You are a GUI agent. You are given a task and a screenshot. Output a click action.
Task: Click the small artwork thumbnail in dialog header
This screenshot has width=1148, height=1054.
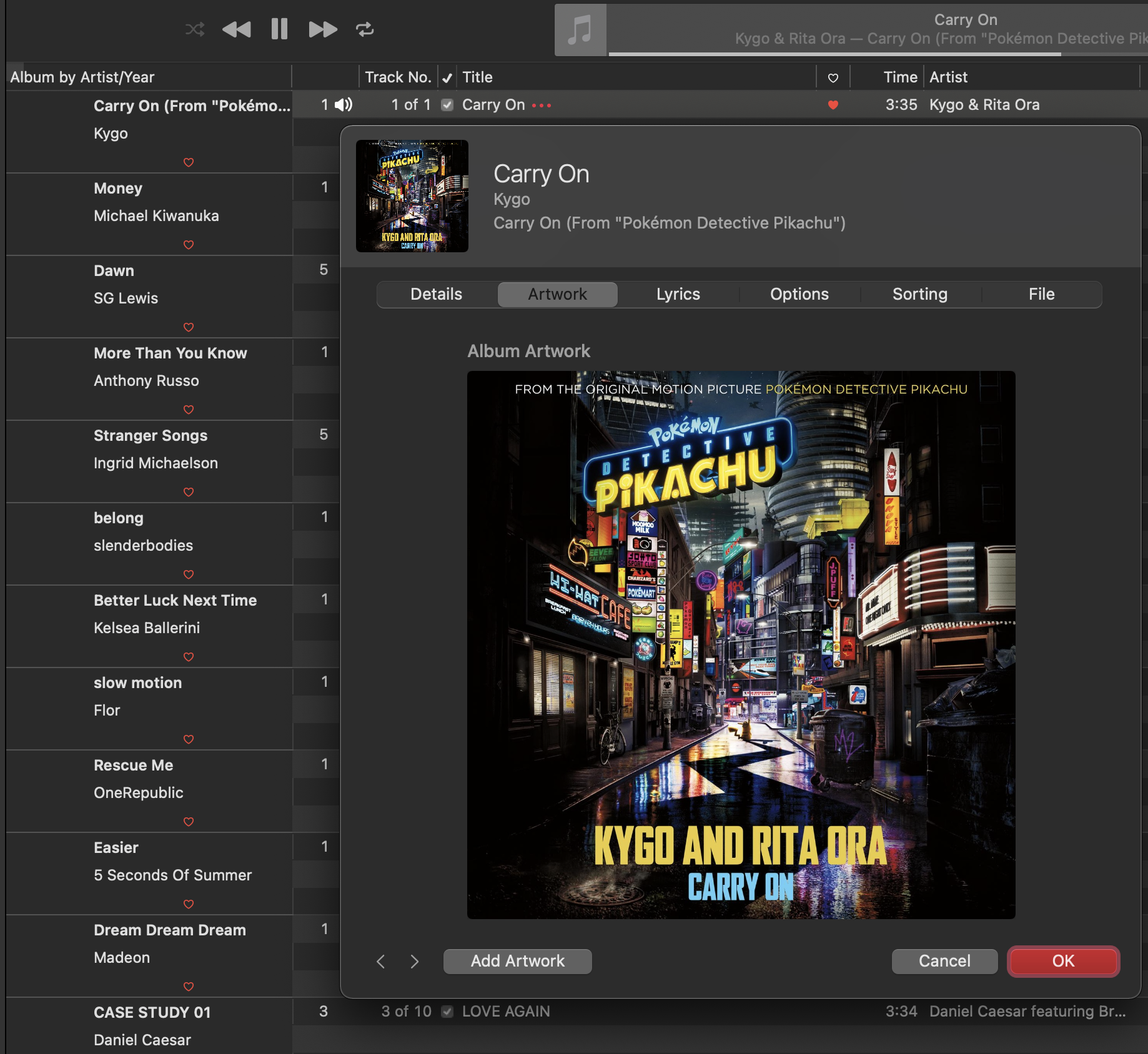pyautogui.click(x=412, y=196)
